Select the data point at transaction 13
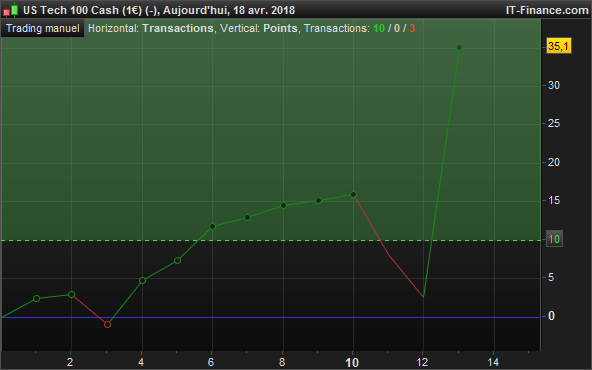The image size is (592, 370). pos(459,48)
